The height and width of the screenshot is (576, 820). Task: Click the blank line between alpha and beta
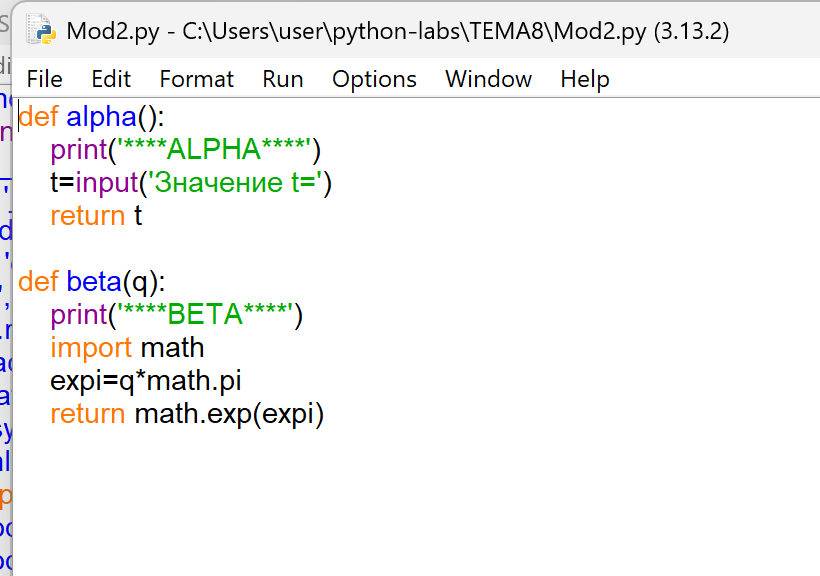pyautogui.click(x=200, y=249)
